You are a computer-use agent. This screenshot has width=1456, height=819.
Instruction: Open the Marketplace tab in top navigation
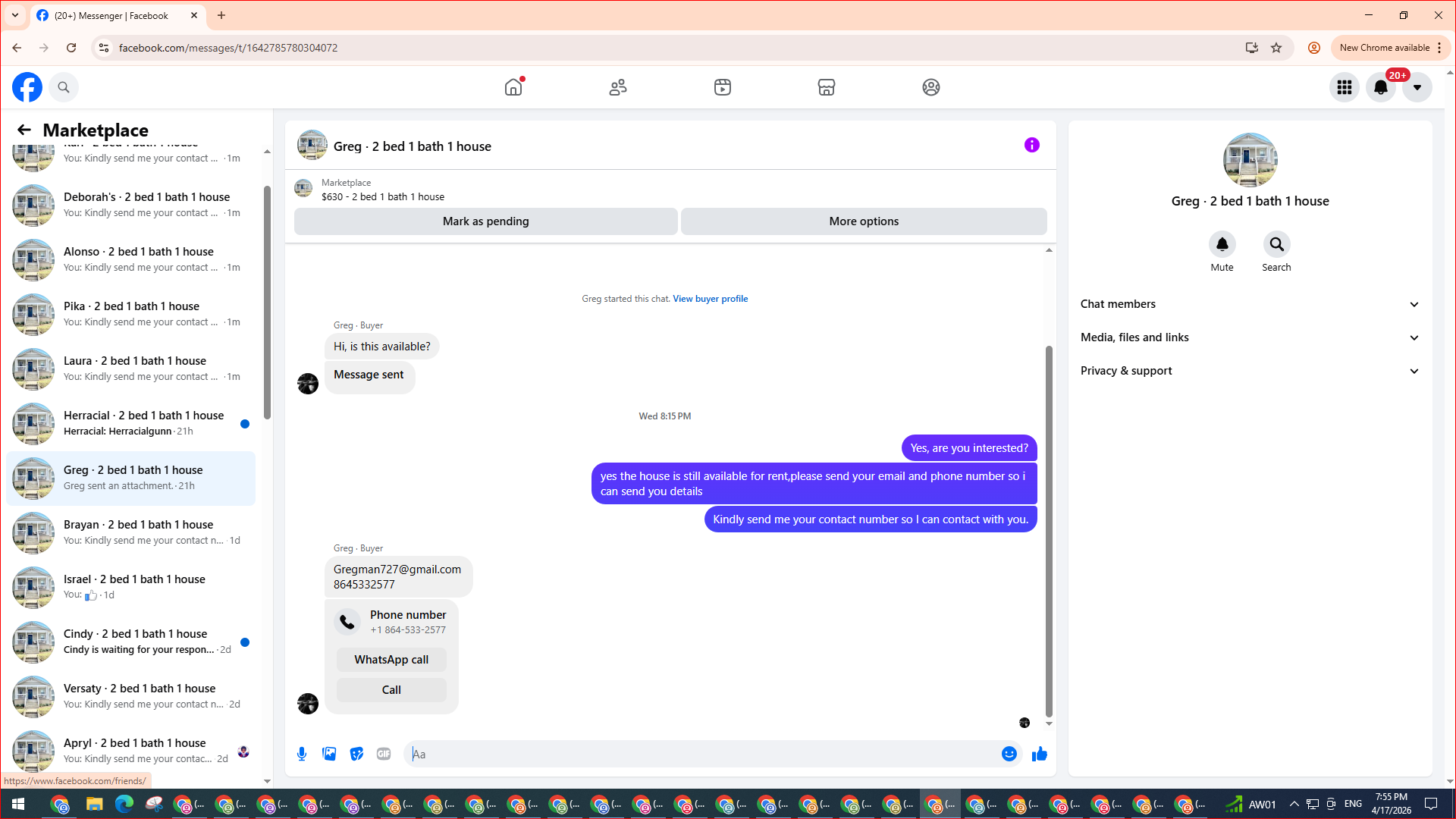pyautogui.click(x=826, y=87)
